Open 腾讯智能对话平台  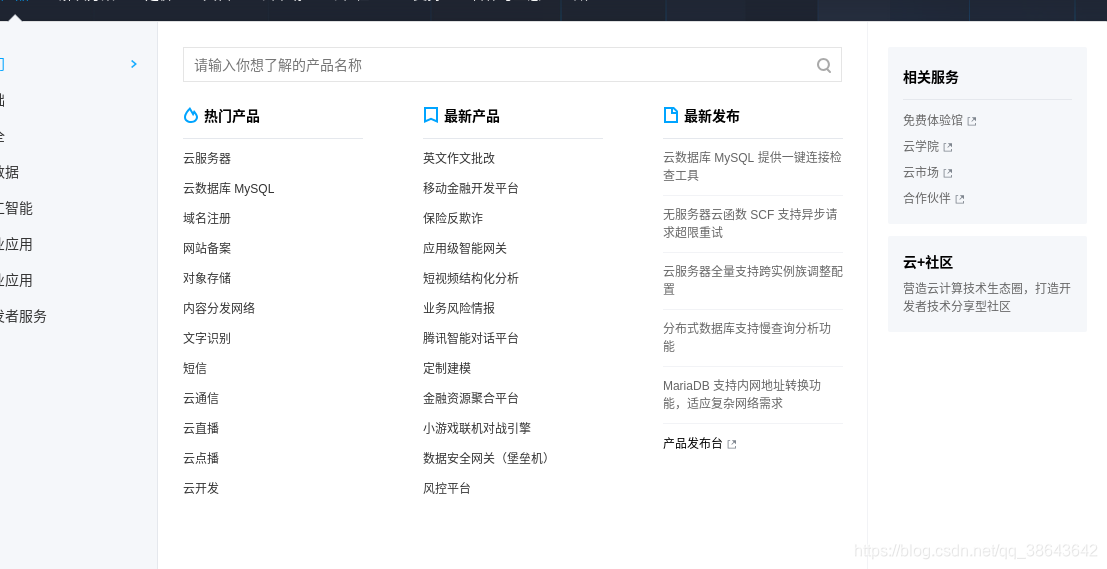point(471,338)
